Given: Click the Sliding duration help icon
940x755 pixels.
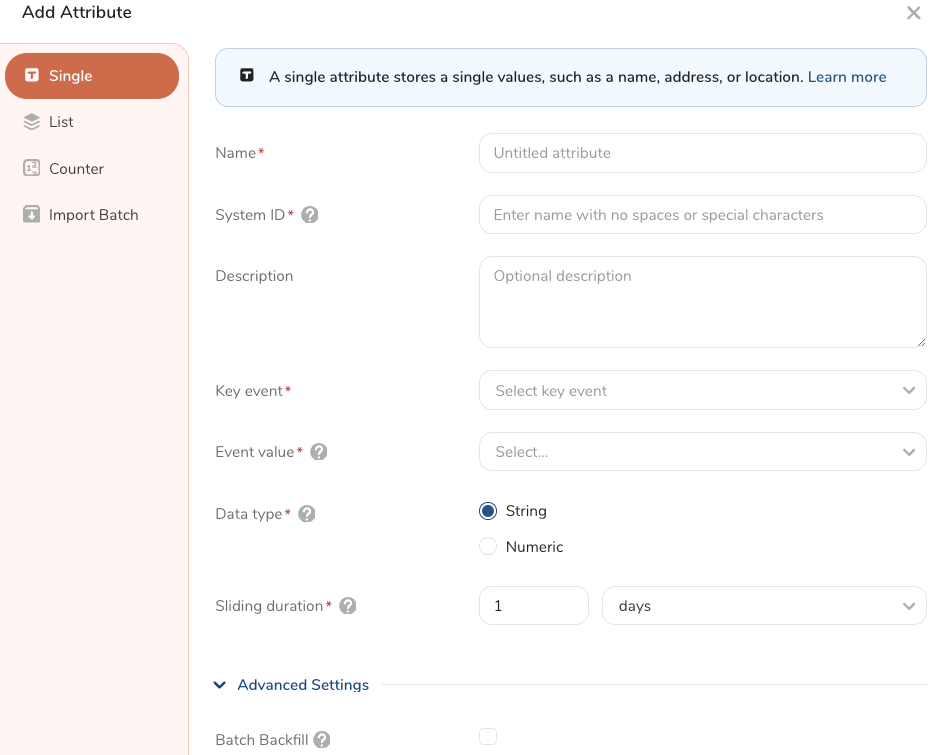Looking at the screenshot, I should (348, 606).
